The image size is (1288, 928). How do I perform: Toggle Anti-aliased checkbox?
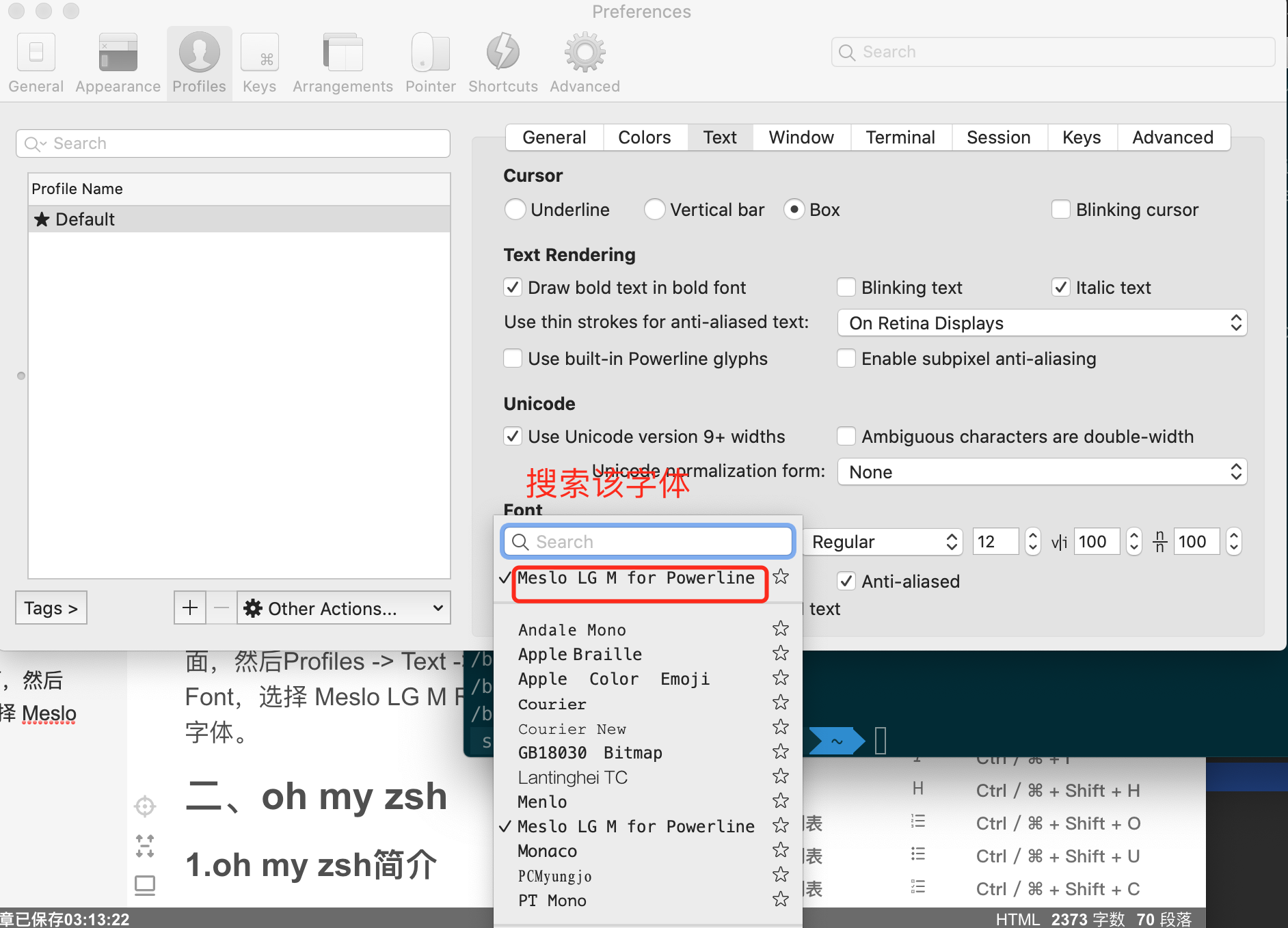pos(846,582)
